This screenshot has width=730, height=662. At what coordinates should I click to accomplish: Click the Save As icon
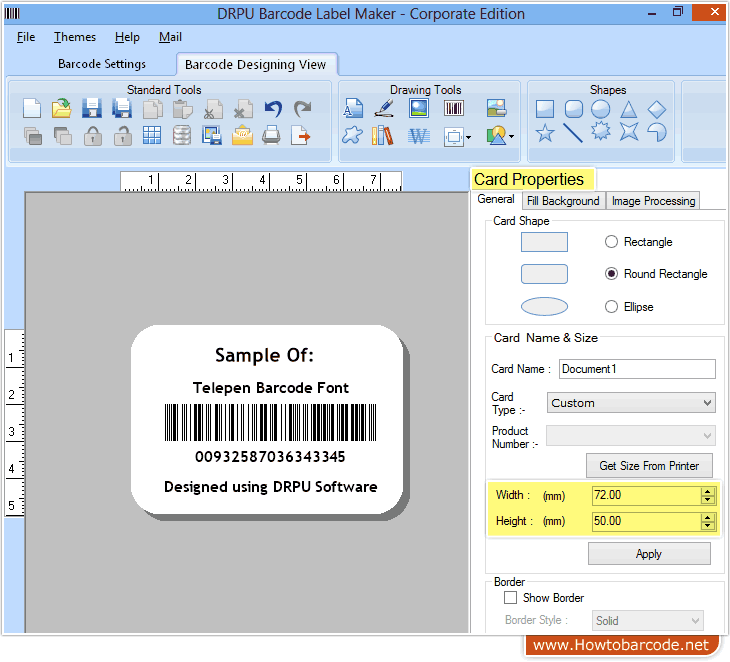pos(122,108)
